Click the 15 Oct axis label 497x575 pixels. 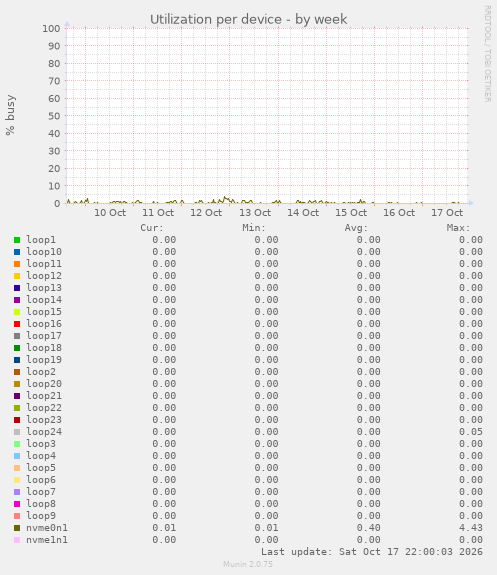351,213
